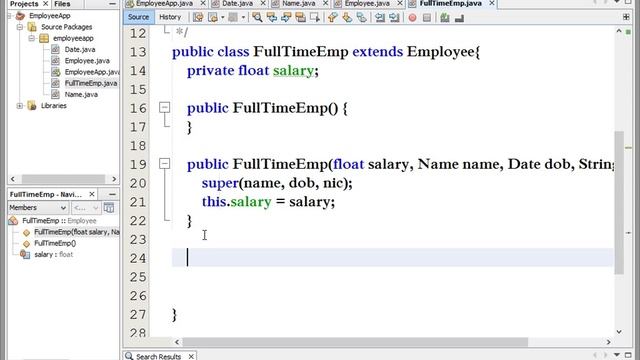Close the EmployeeApp.java tab
The width and height of the screenshot is (640, 360).
pyautogui.click(x=203, y=3)
